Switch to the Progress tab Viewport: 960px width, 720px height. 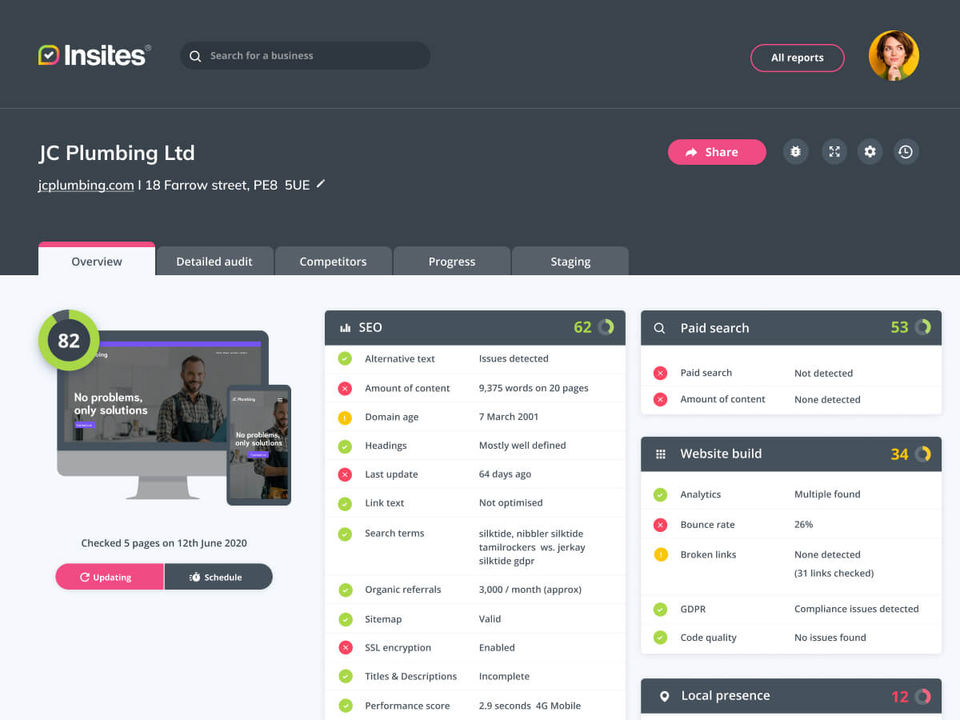(452, 261)
